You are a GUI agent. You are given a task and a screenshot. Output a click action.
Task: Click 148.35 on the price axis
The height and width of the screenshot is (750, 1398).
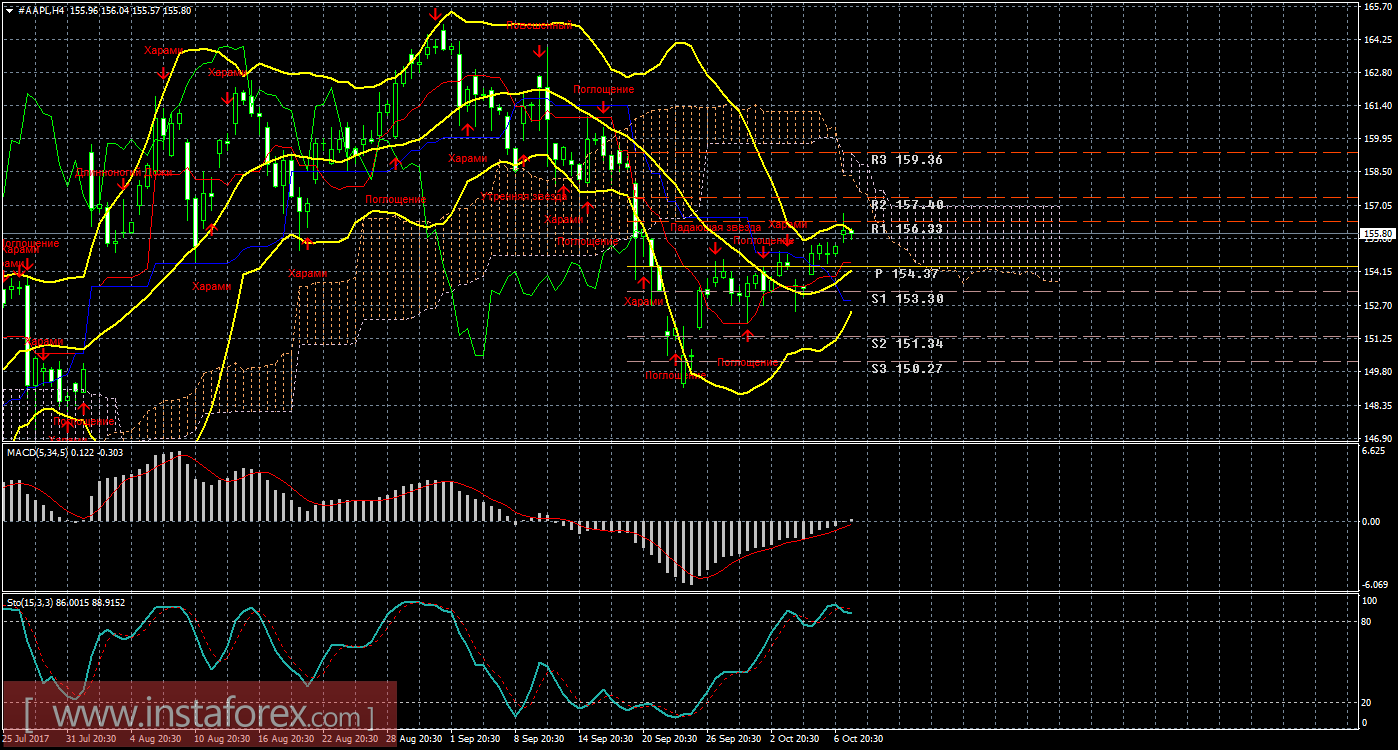(x=1378, y=406)
